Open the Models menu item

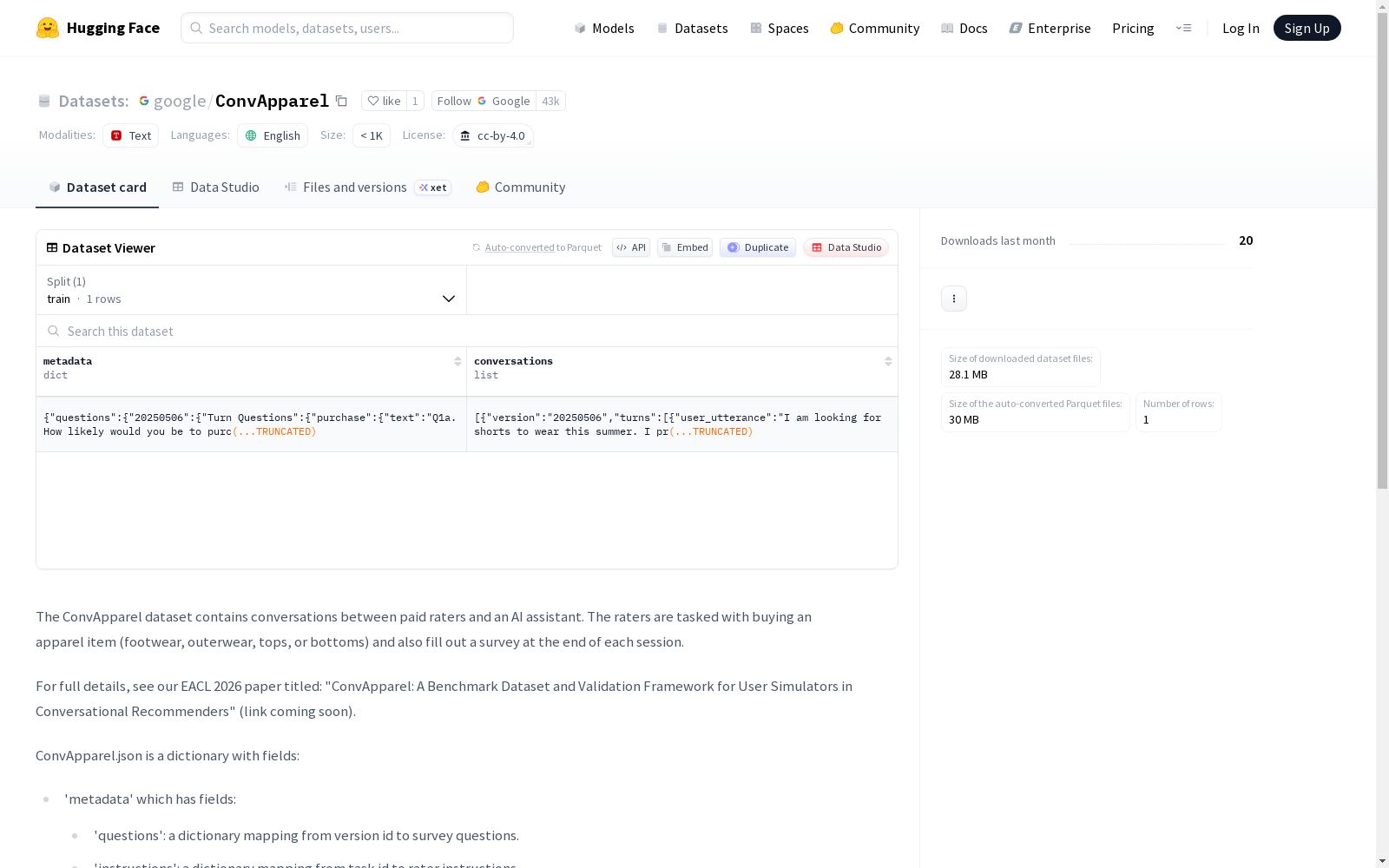[604, 28]
